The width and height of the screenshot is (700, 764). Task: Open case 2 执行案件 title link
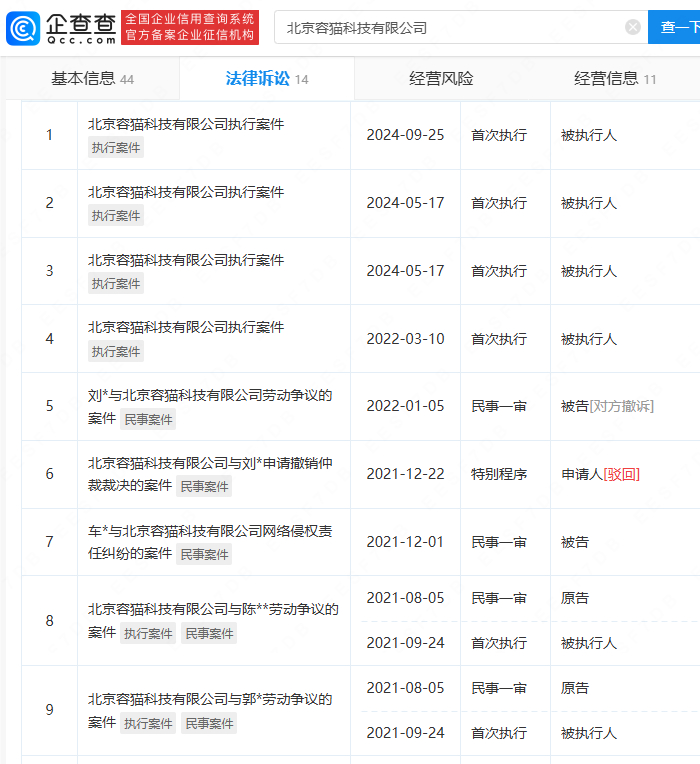pos(186,192)
